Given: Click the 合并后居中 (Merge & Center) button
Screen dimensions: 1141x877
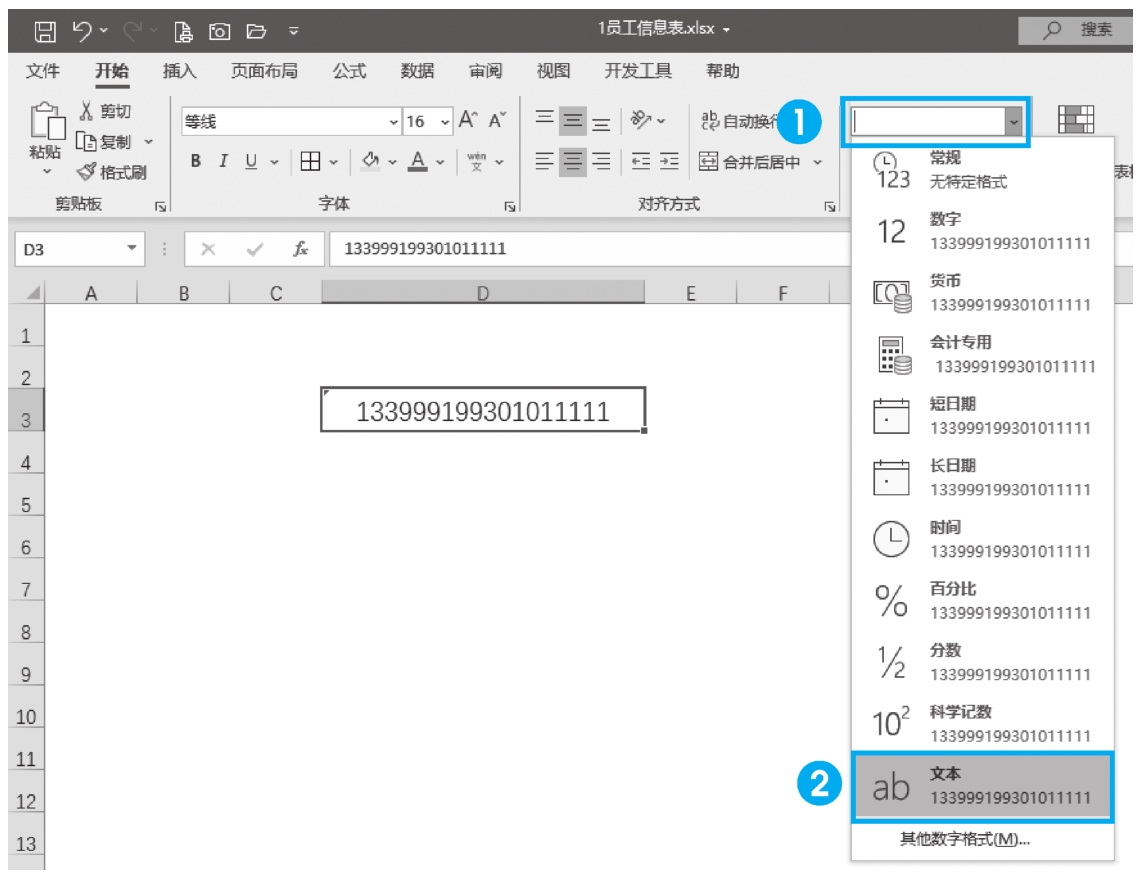Looking at the screenshot, I should point(750,162).
